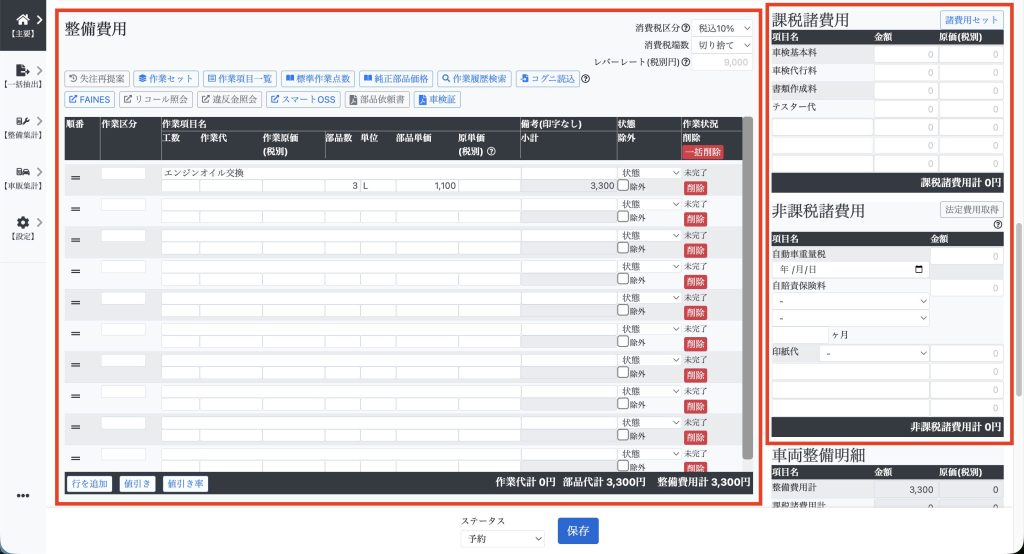Screen dimensions: 1024x554
Task: Click the three-dots more icon in sidebar
Action: point(22,495)
